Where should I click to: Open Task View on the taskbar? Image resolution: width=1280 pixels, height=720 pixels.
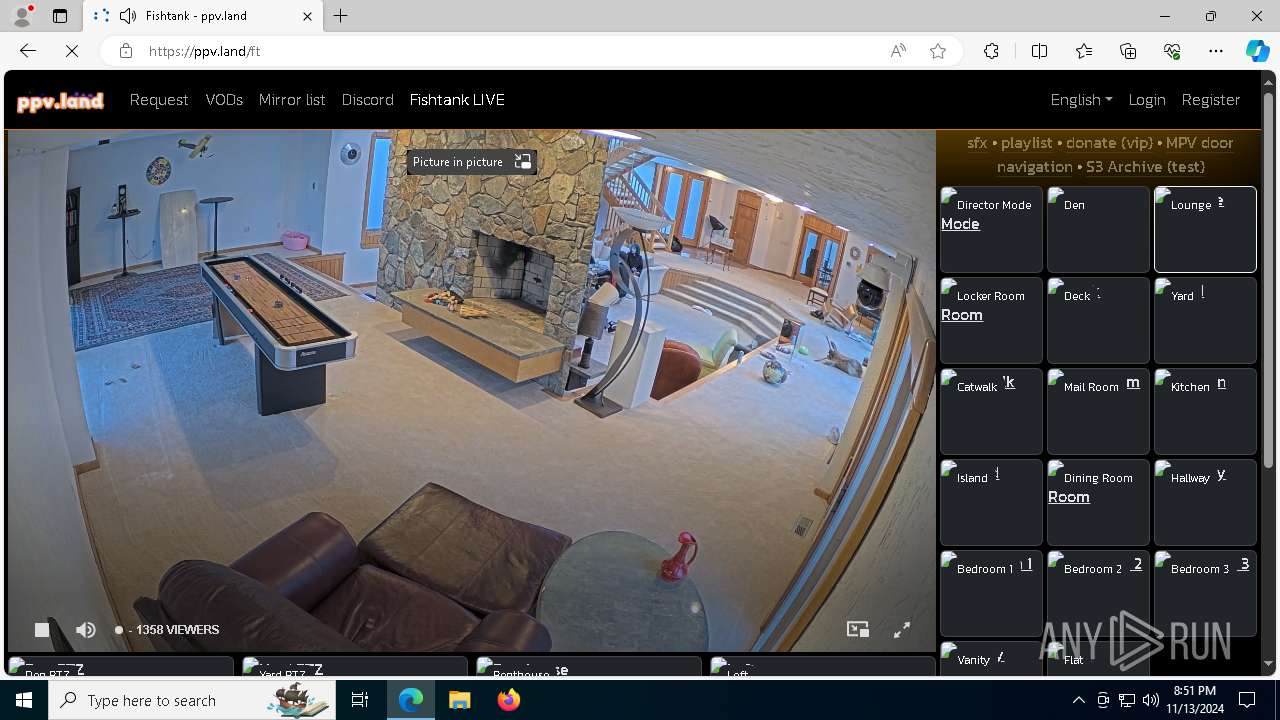[360, 700]
